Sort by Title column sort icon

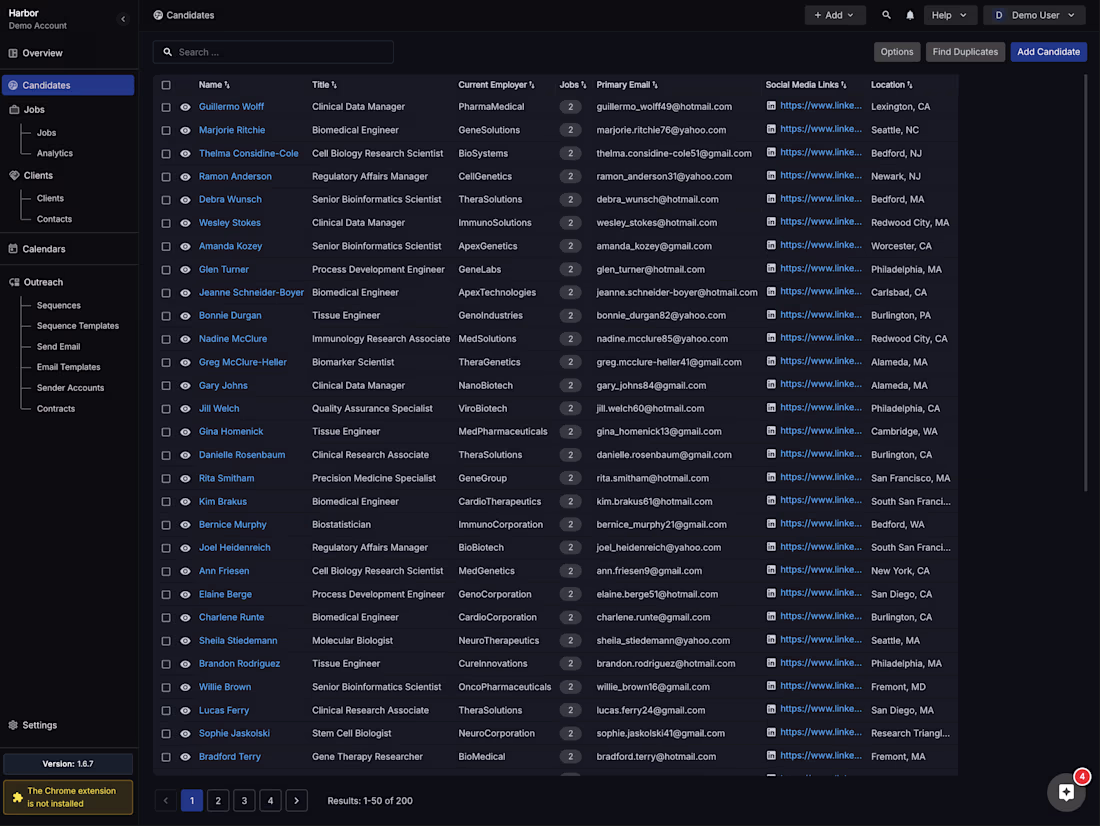click(334, 85)
